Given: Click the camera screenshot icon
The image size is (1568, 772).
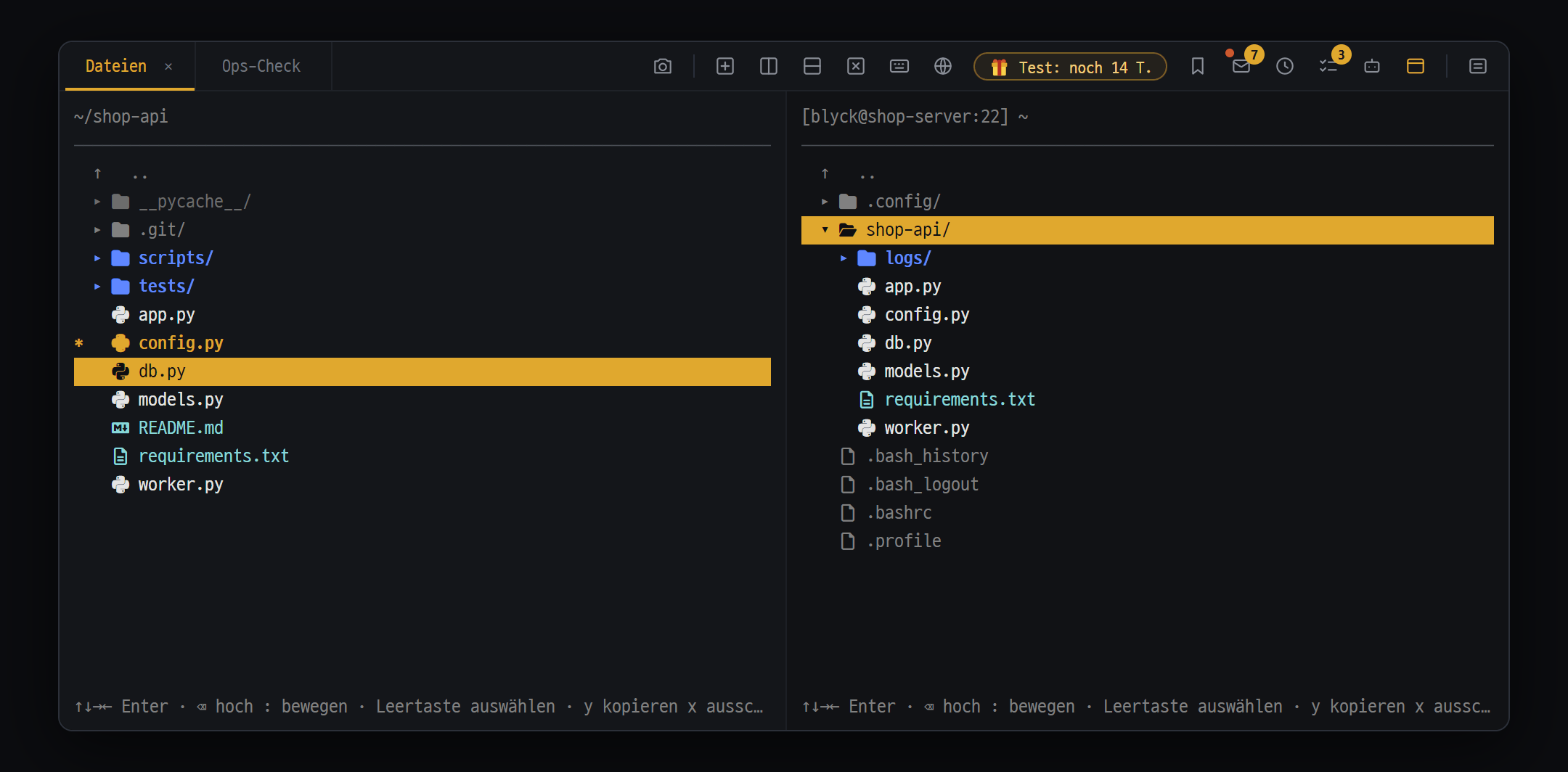Looking at the screenshot, I should (662, 67).
